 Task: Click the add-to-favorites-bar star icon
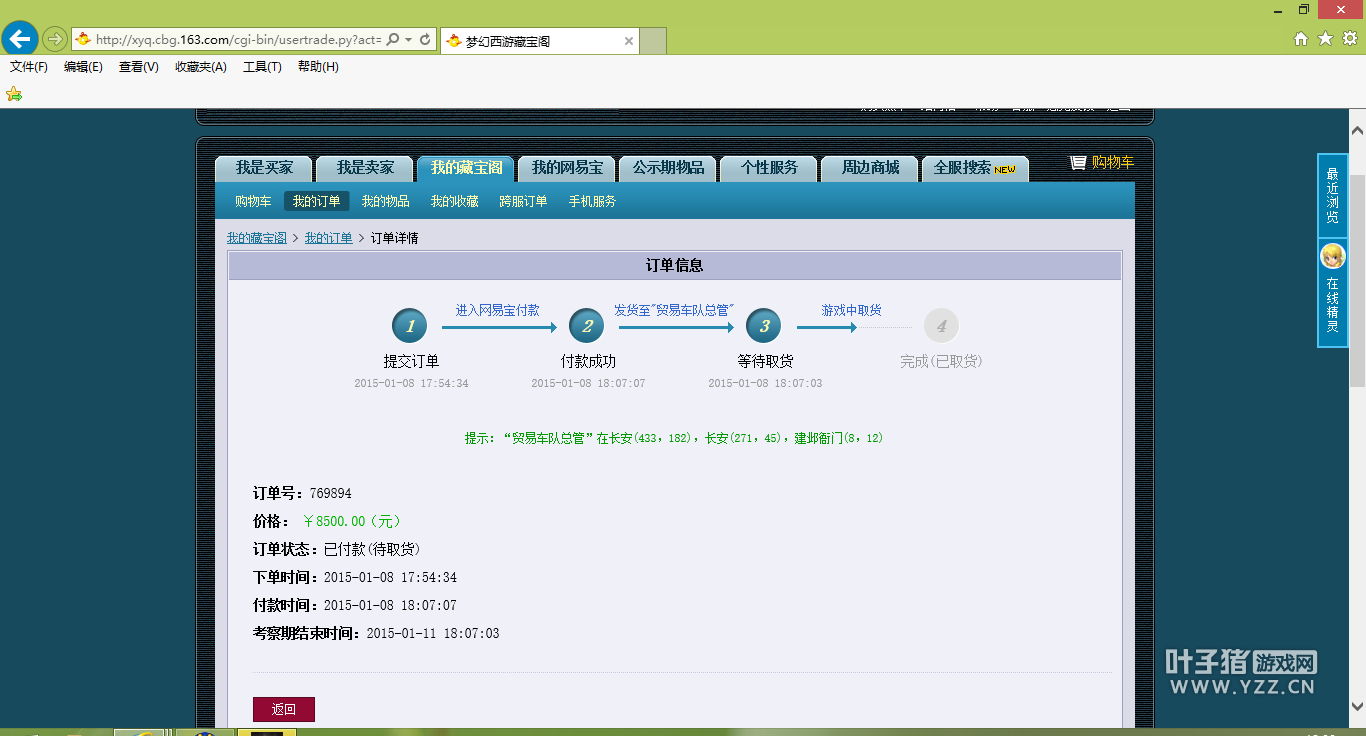click(14, 94)
